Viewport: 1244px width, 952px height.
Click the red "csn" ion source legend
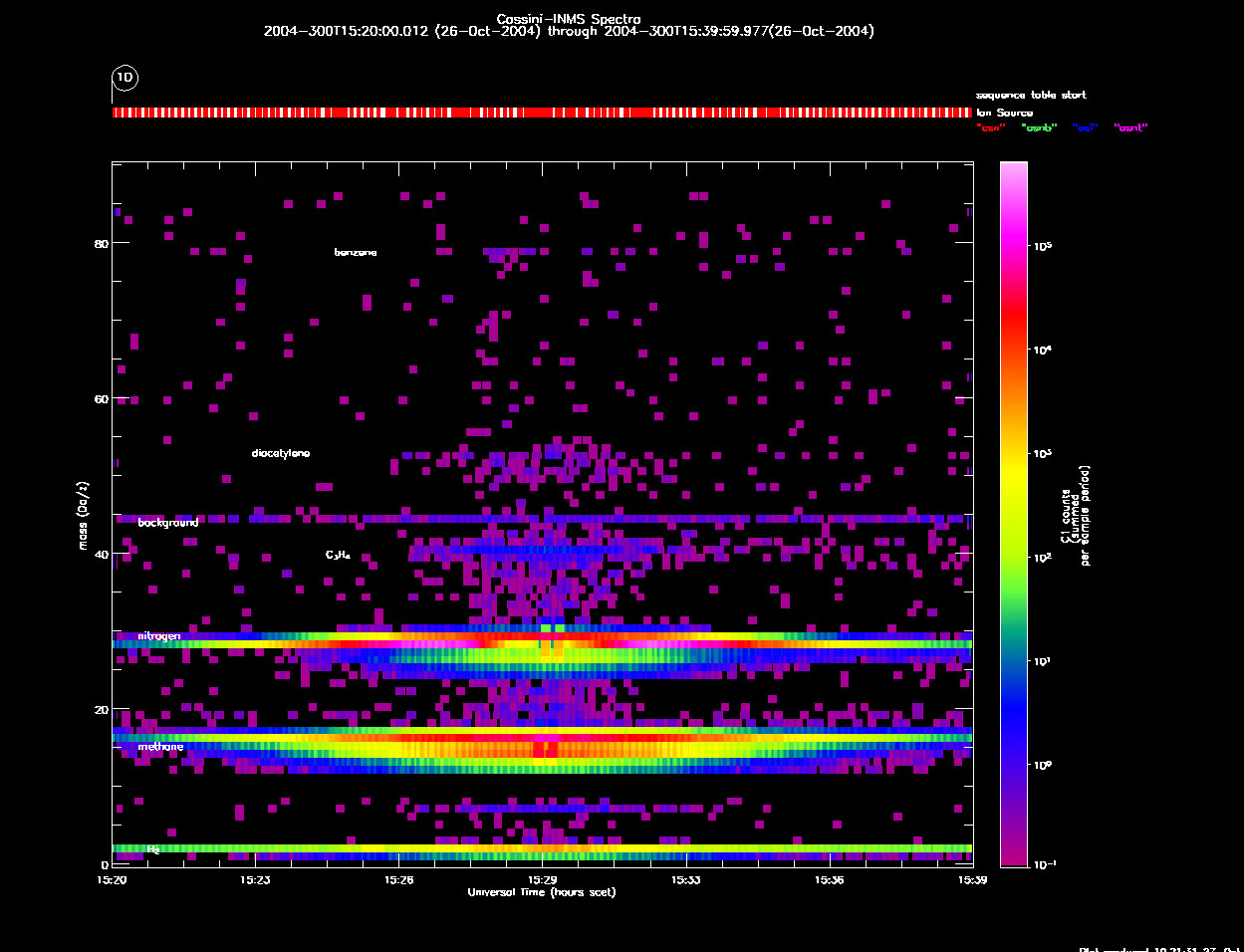pos(991,127)
